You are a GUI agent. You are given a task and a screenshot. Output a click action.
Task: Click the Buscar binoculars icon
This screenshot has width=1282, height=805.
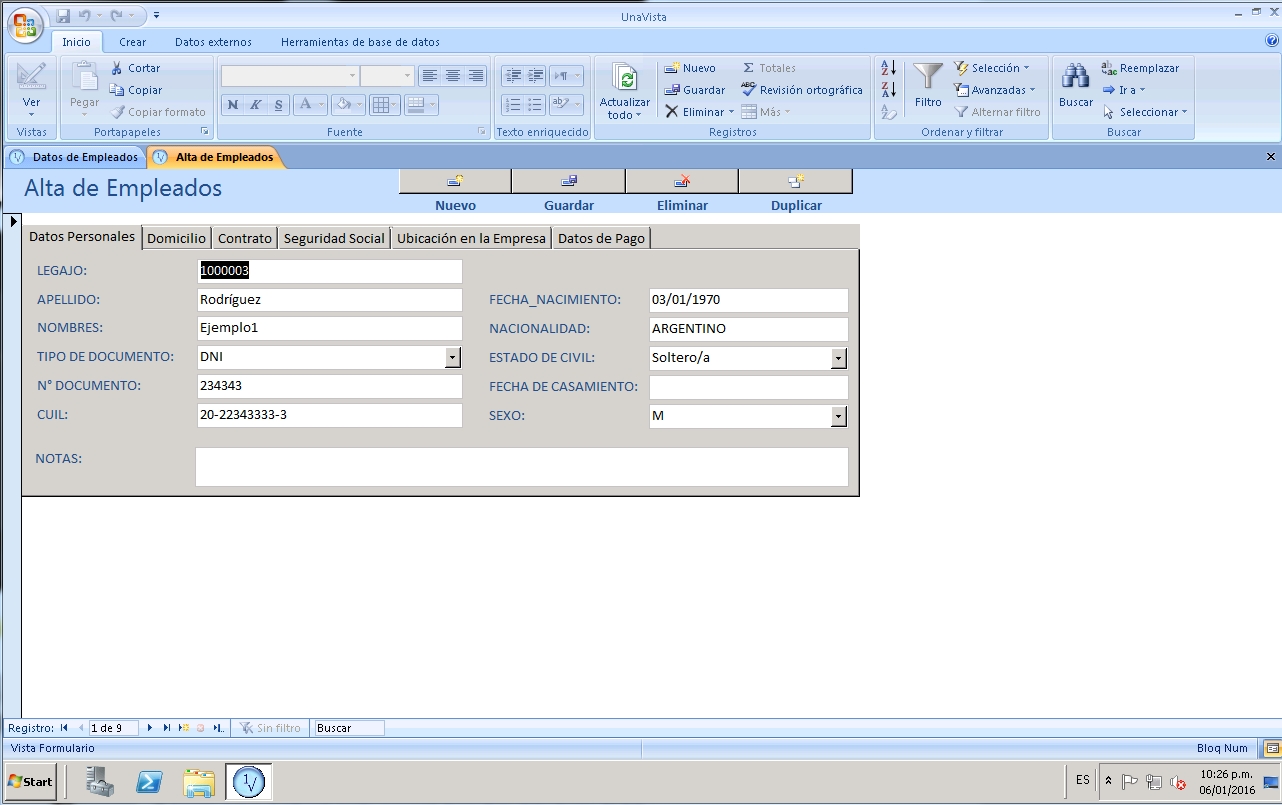tap(1076, 77)
